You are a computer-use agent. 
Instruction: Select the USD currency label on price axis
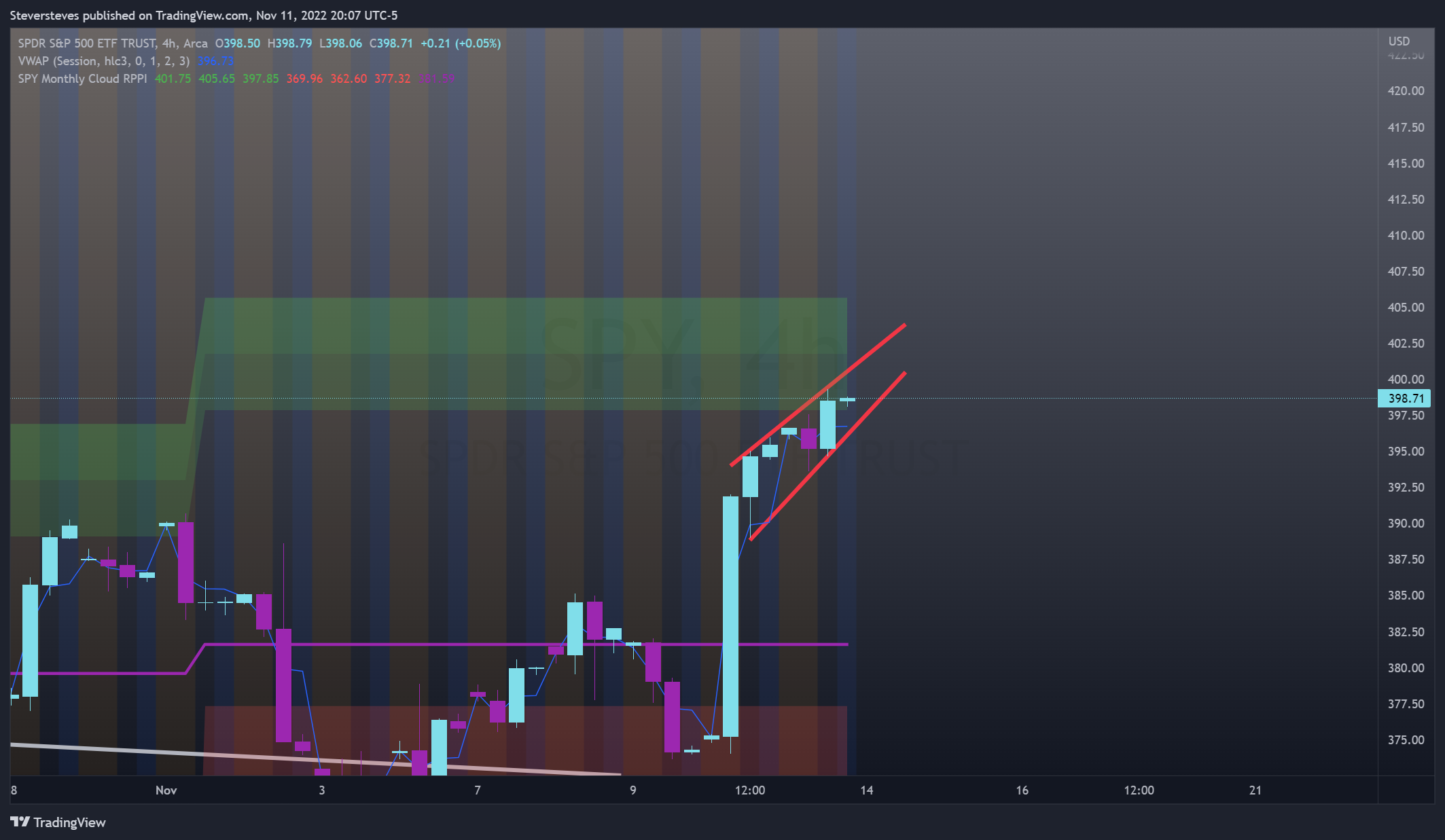(x=1399, y=41)
